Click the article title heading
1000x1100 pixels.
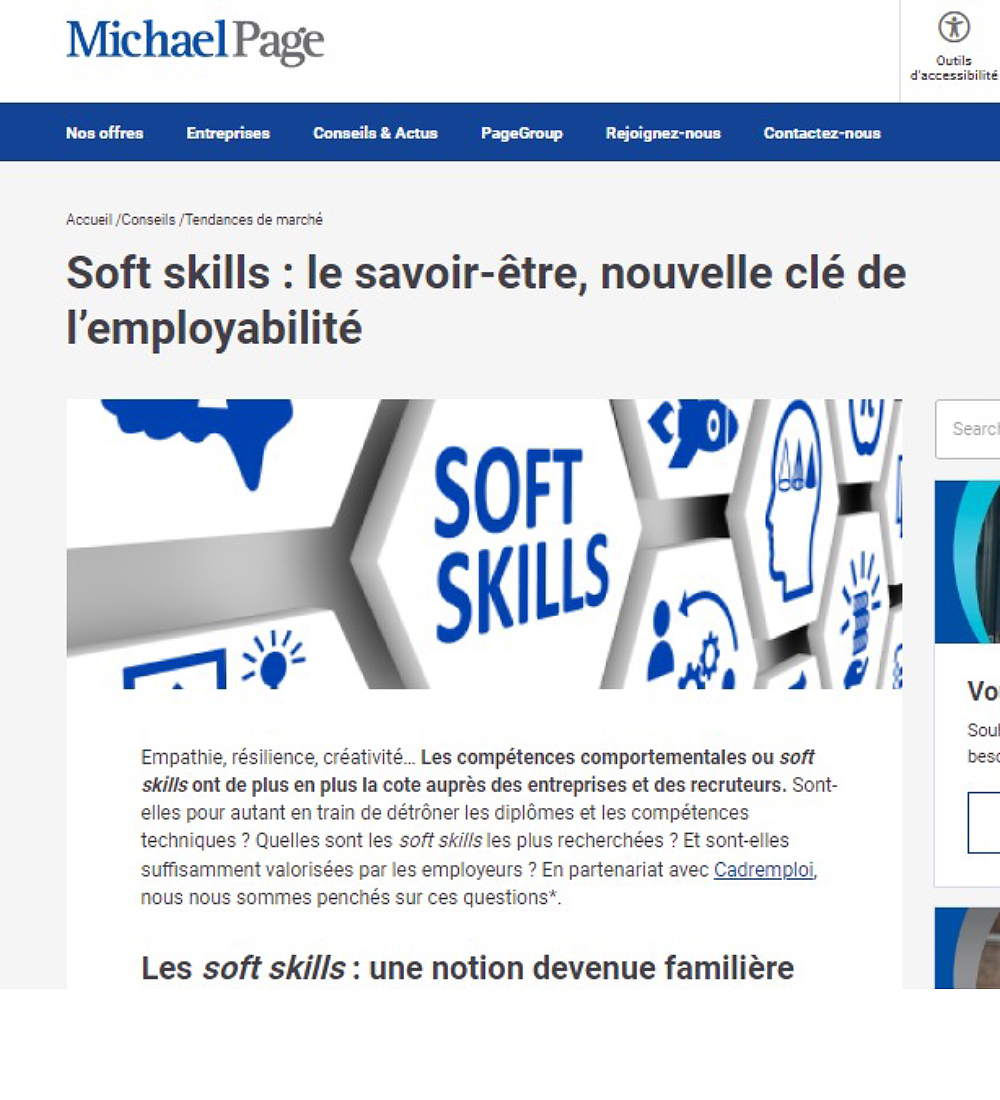click(486, 300)
